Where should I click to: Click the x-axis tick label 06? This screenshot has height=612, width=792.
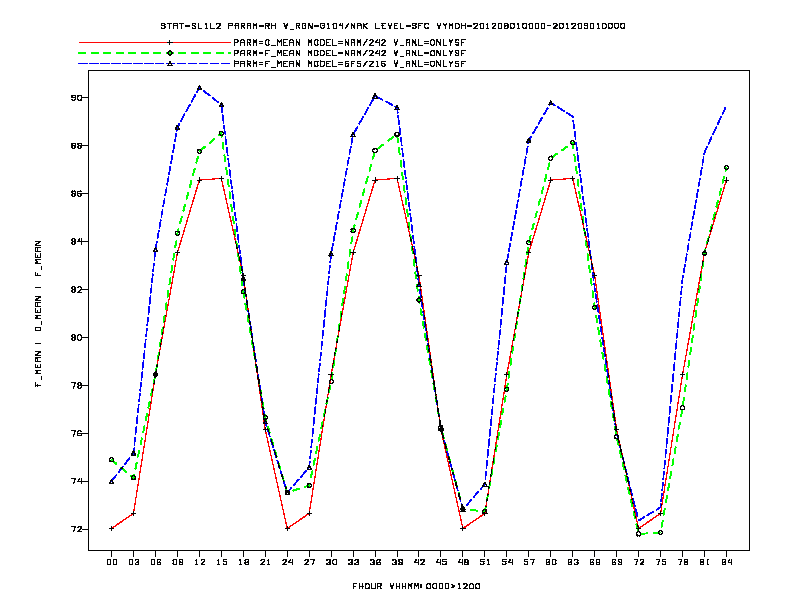pos(156,562)
